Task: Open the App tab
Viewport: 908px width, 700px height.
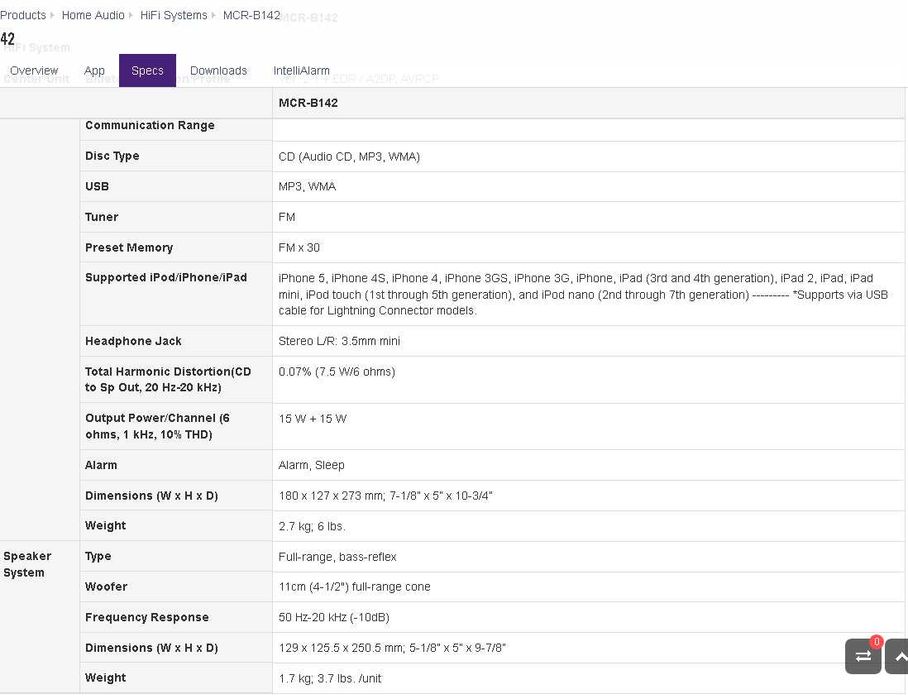Action: point(94,71)
